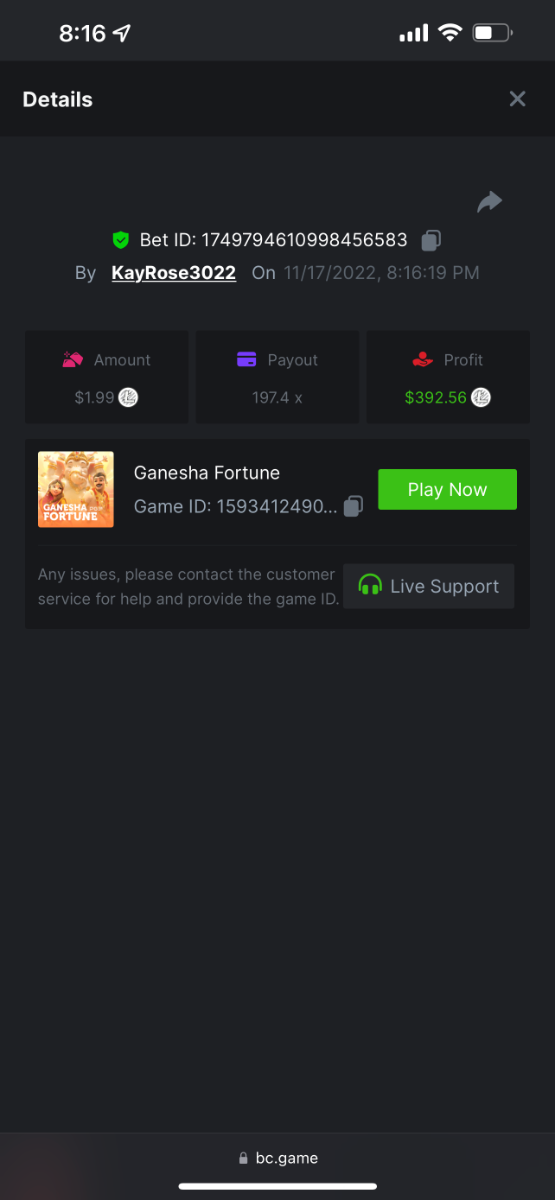Tap the Bet ID number text
The width and height of the screenshot is (555, 1200).
305,240
